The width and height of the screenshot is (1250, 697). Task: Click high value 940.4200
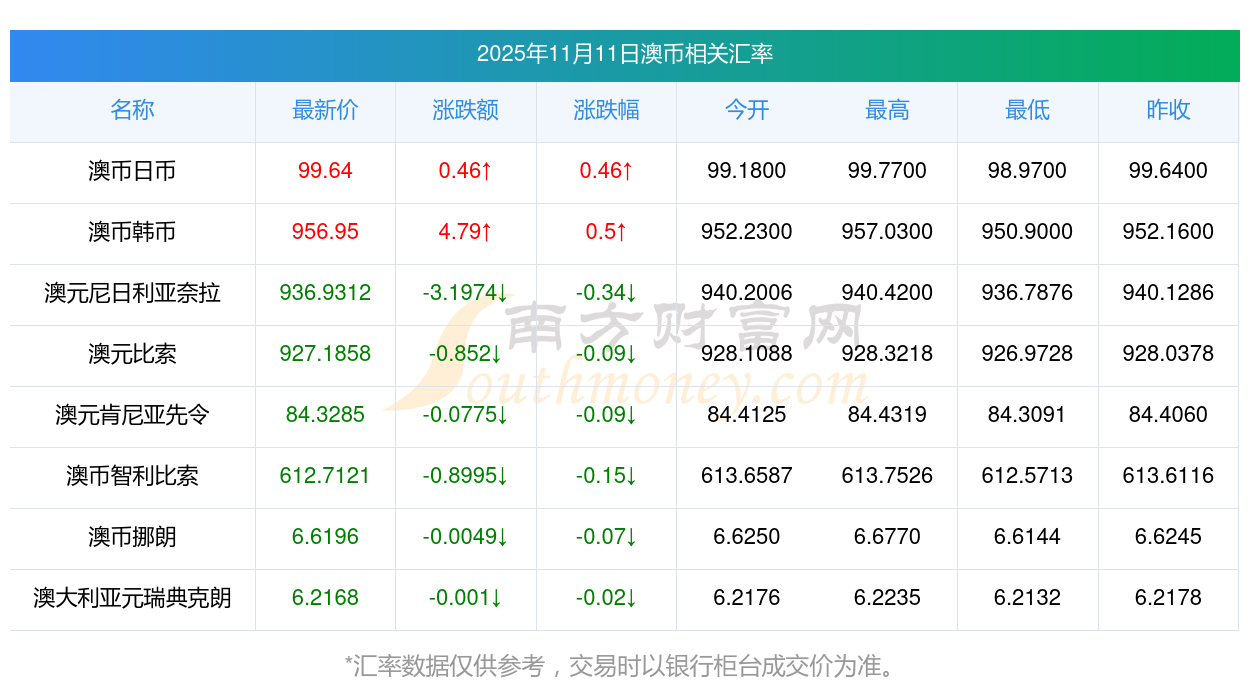pos(887,293)
